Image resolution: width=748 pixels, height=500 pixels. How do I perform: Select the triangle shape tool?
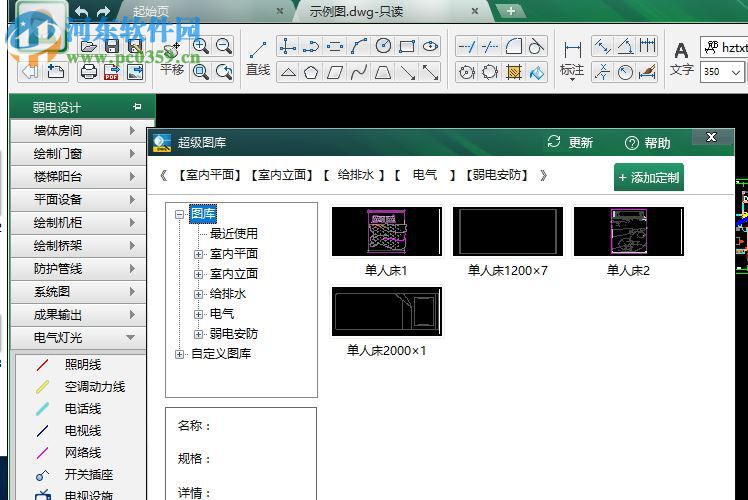[288, 73]
